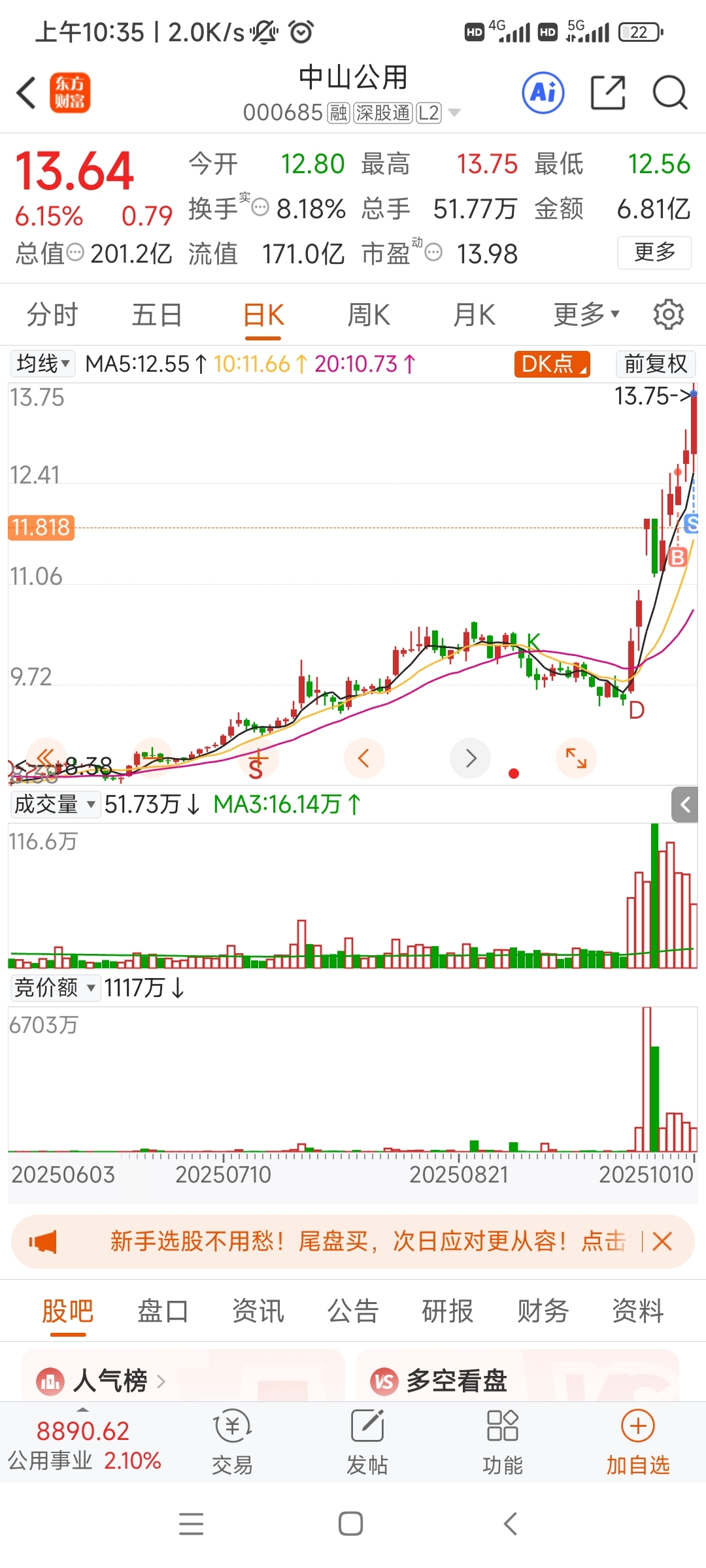The height and width of the screenshot is (1568, 706).
Task: Tap the double-left rewind chart icon
Action: 46,758
